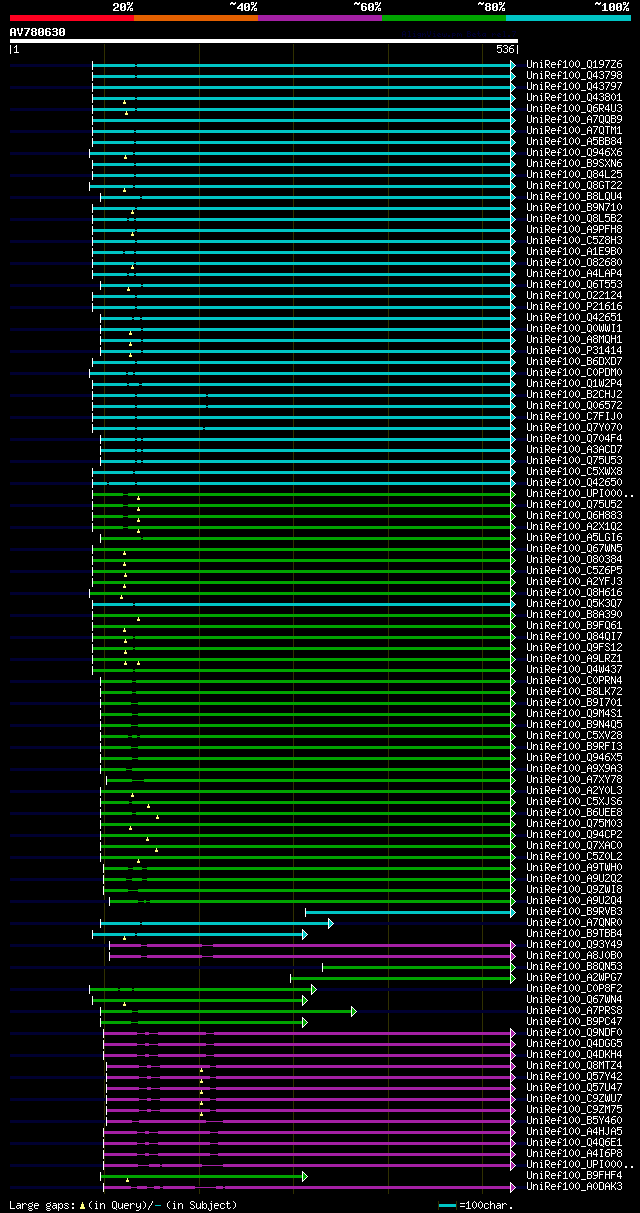Select label UniRef100_P21616
Screen dimensions: 640x1213
tap(574, 306)
